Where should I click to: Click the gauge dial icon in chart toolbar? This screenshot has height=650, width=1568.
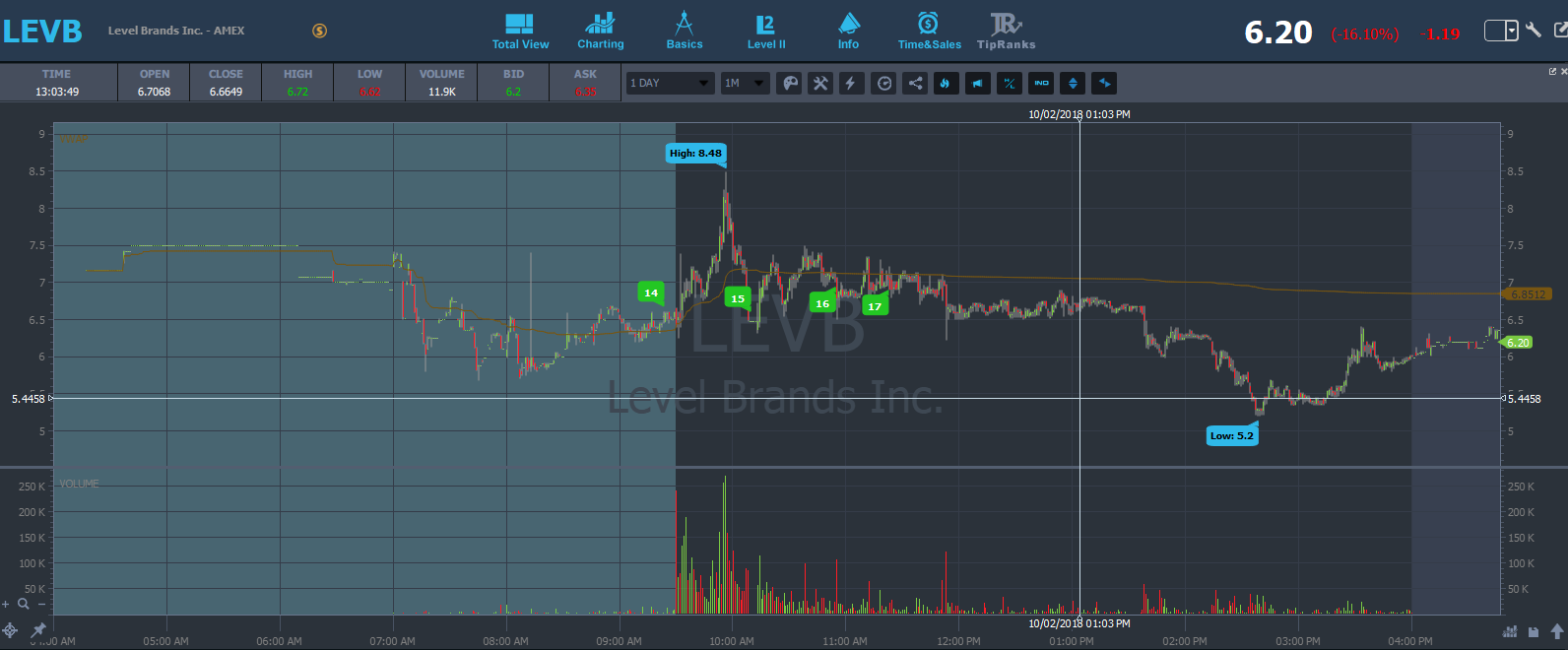883,83
